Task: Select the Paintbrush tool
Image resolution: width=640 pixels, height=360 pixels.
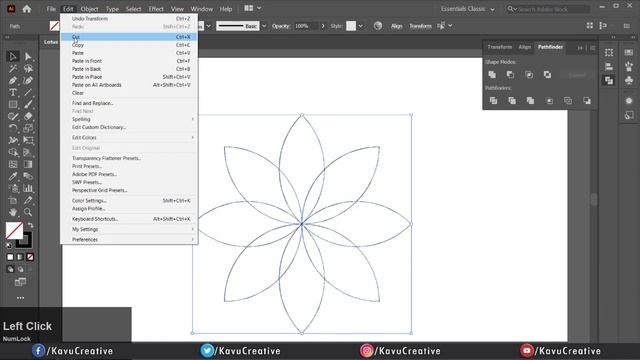Action: click(x=28, y=104)
